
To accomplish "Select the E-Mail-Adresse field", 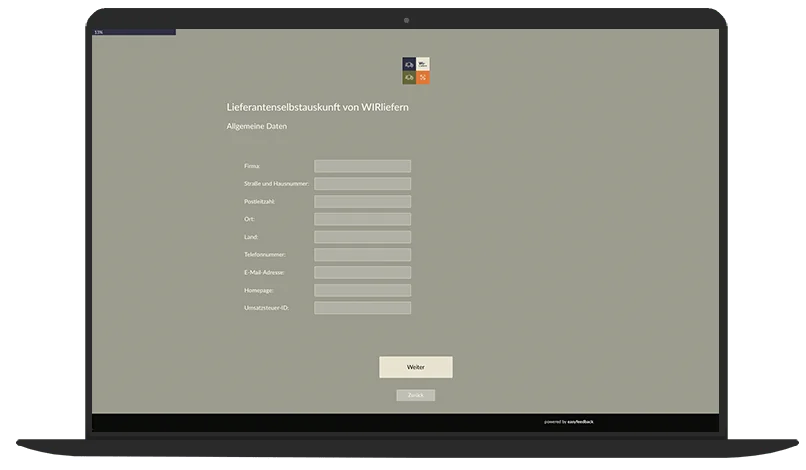I will (x=362, y=272).
